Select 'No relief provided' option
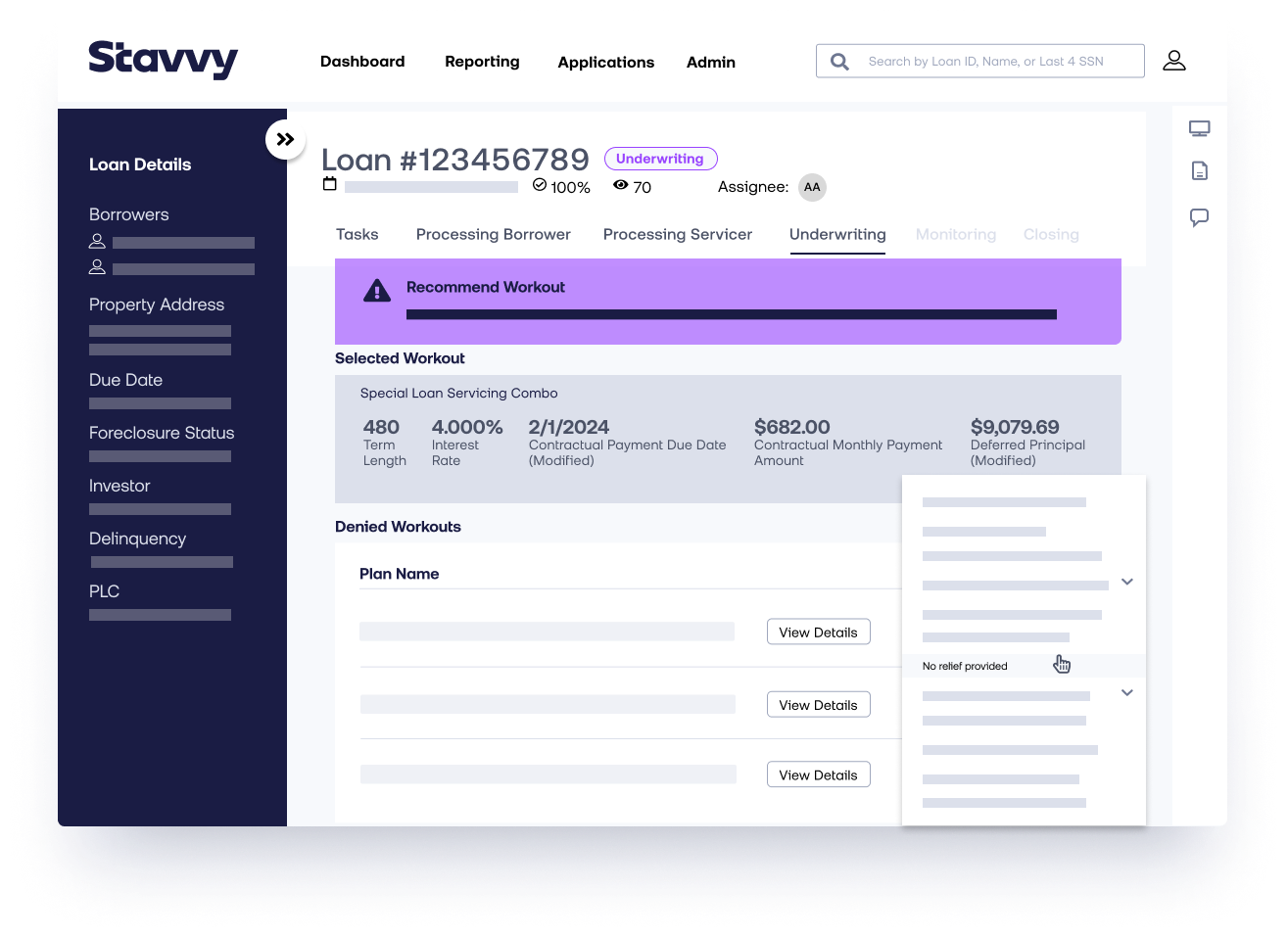Screen dimensions: 1288x938 pyautogui.click(x=1024, y=666)
